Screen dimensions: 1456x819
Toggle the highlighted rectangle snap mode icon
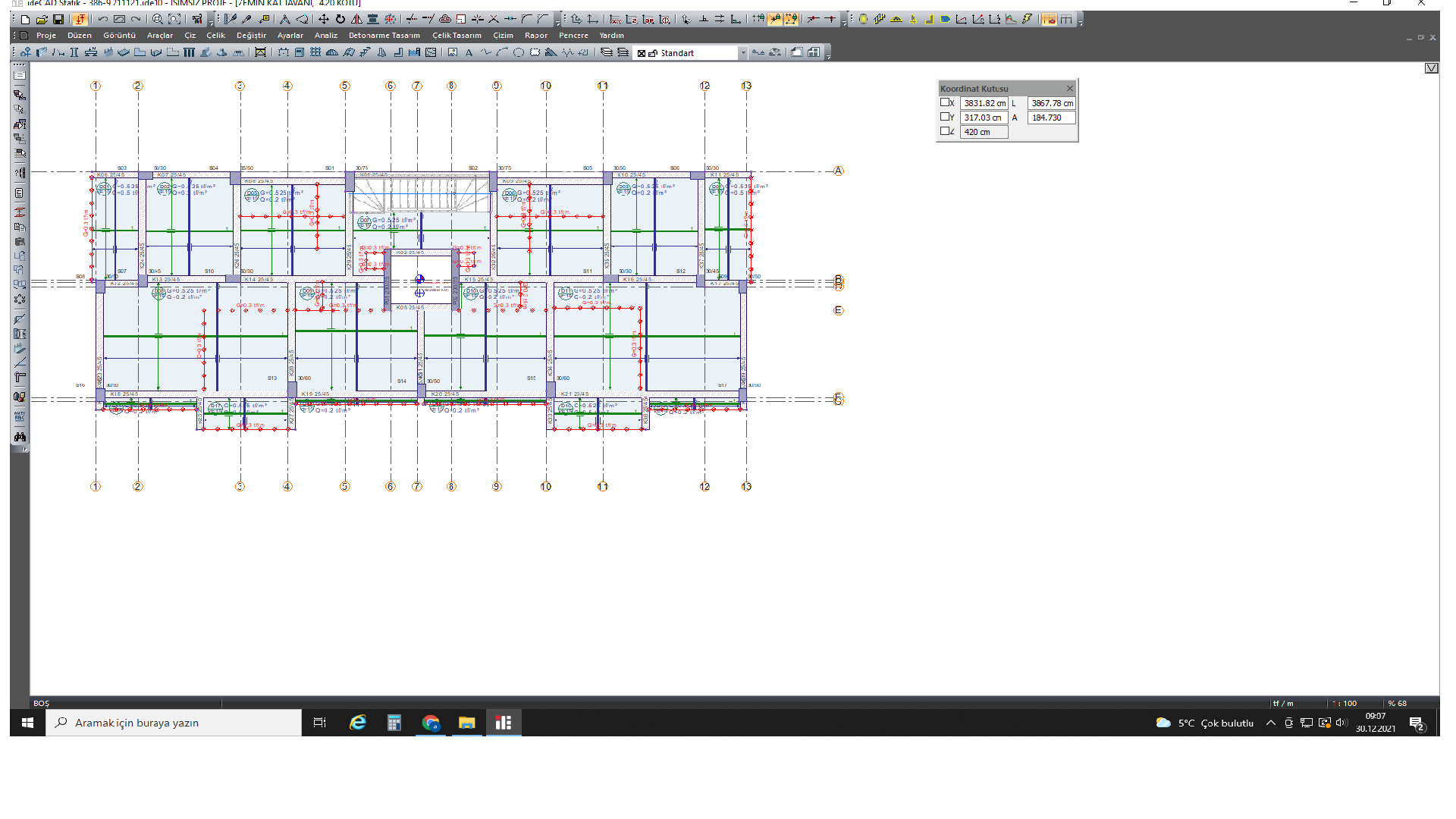click(791, 19)
